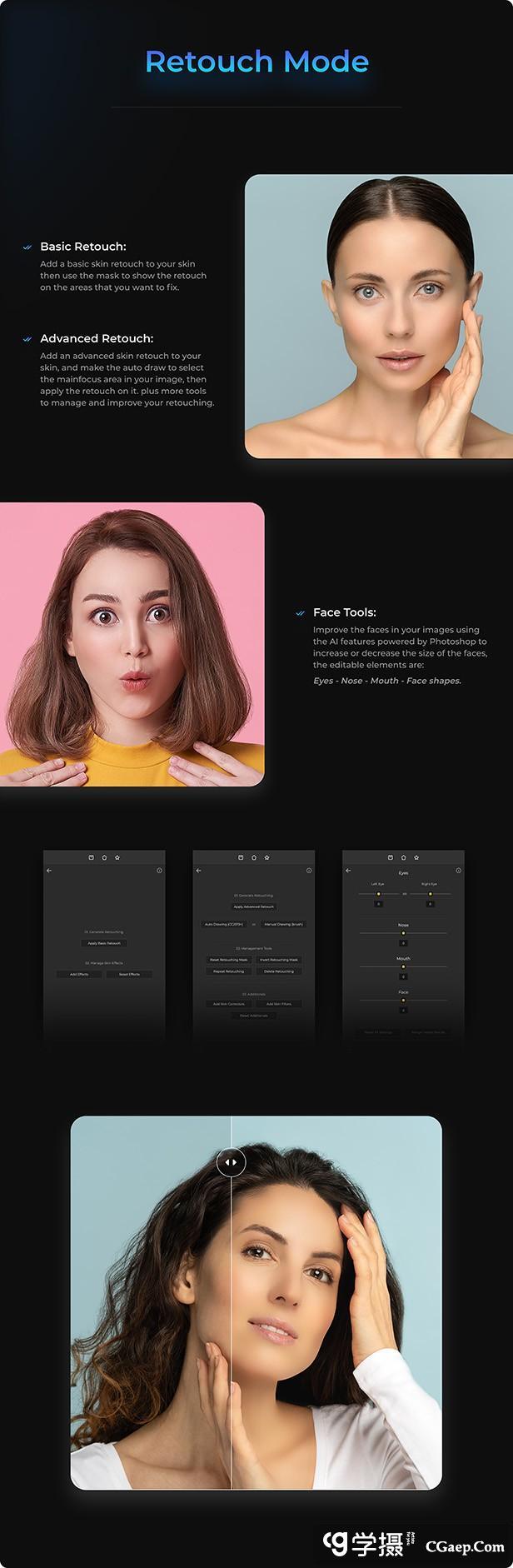Image resolution: width=513 pixels, height=1568 pixels.
Task: Click the star icon in the Advanced Retouch panel
Action: (267, 857)
